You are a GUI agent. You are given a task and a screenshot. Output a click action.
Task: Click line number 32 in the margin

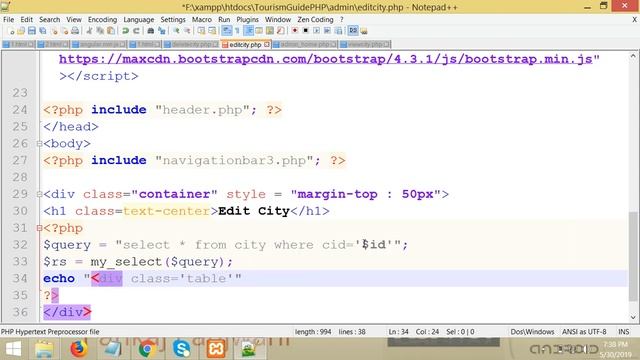point(20,245)
